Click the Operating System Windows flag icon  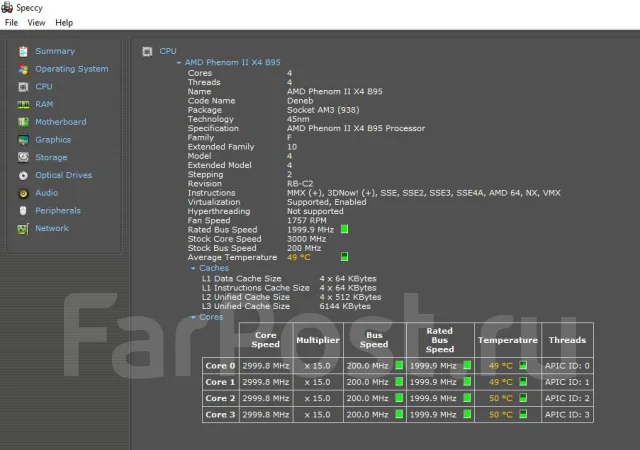(x=23, y=69)
